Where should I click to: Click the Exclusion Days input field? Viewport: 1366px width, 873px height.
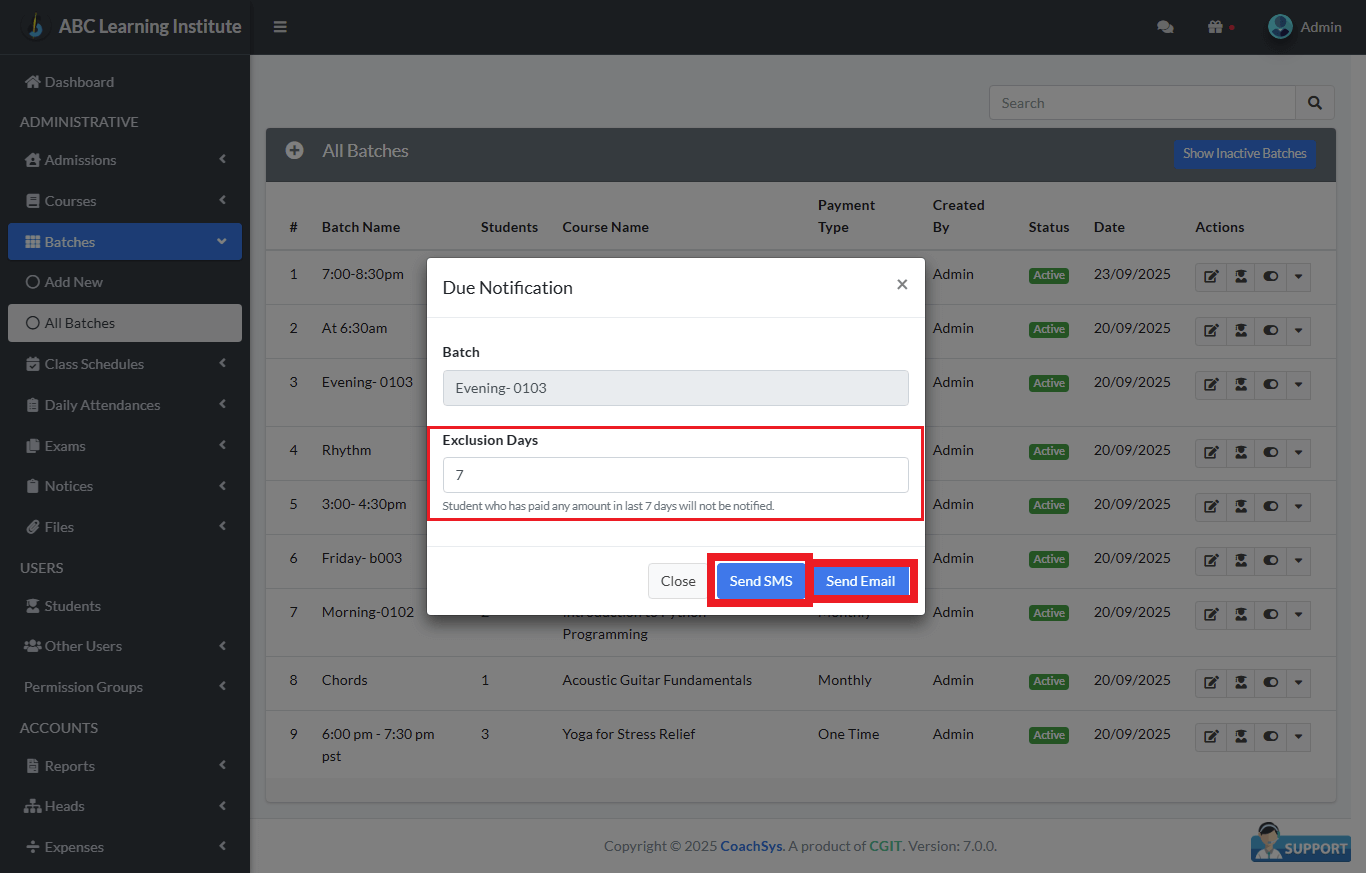click(x=675, y=475)
